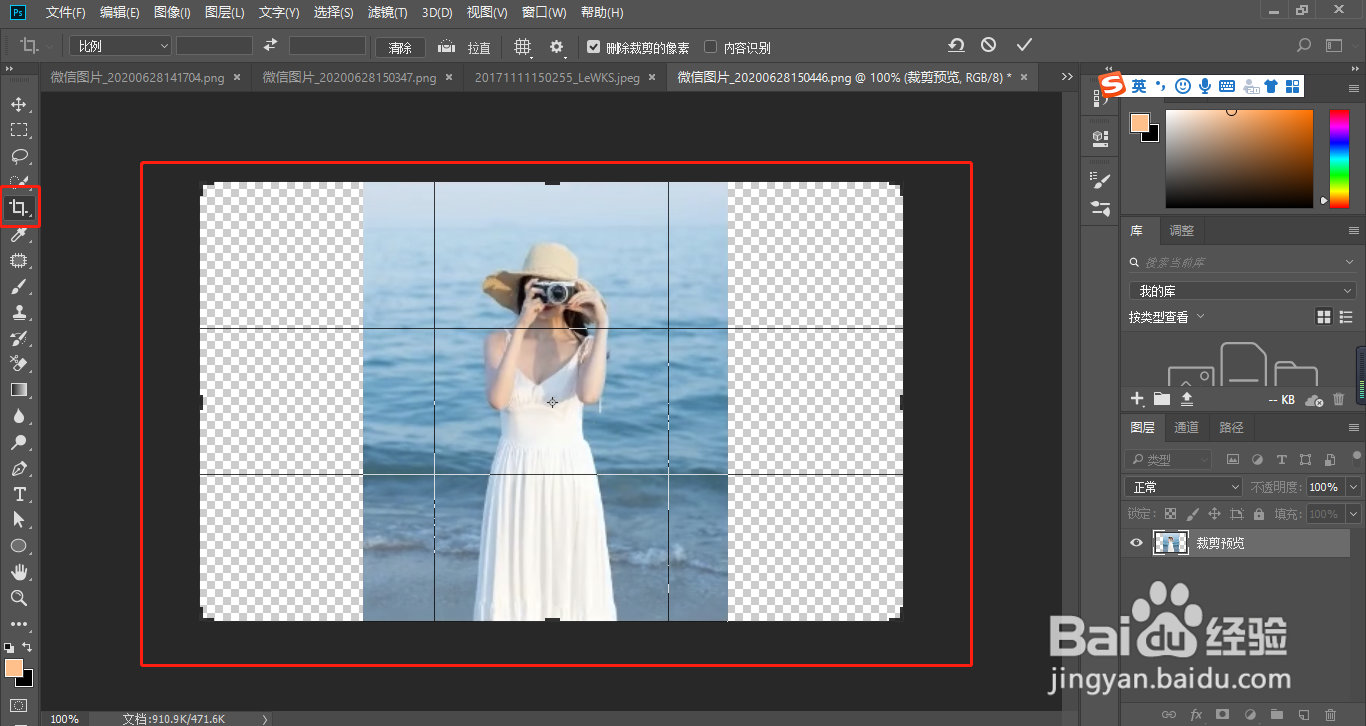The width and height of the screenshot is (1366, 726).
Task: Toggle lock transparent pixels
Action: pos(1170,514)
